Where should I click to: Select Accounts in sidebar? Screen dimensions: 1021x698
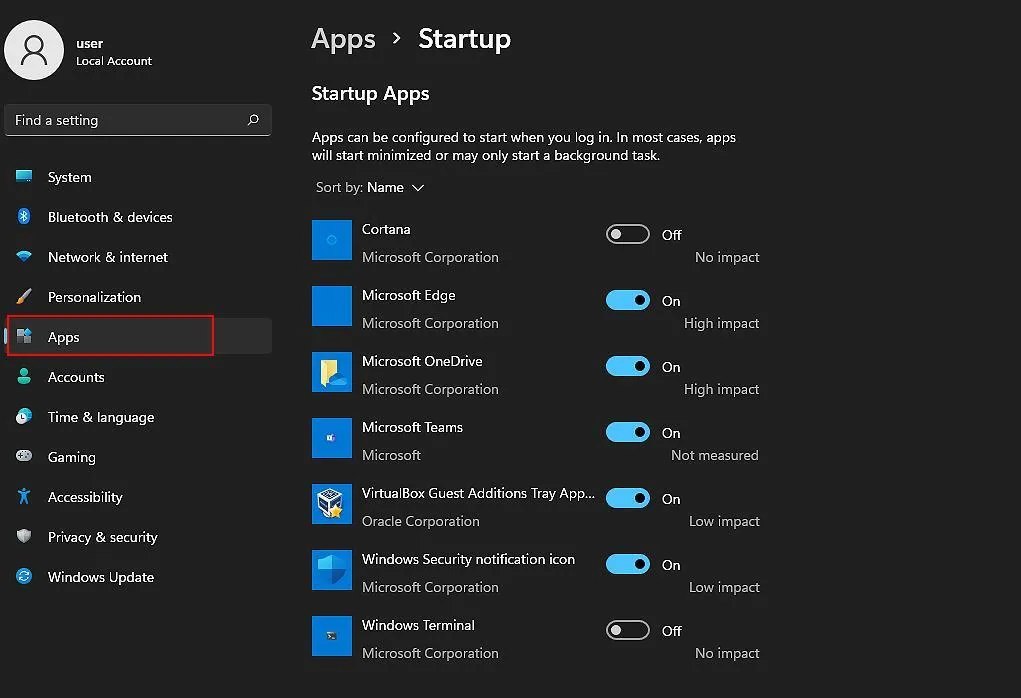click(138, 377)
